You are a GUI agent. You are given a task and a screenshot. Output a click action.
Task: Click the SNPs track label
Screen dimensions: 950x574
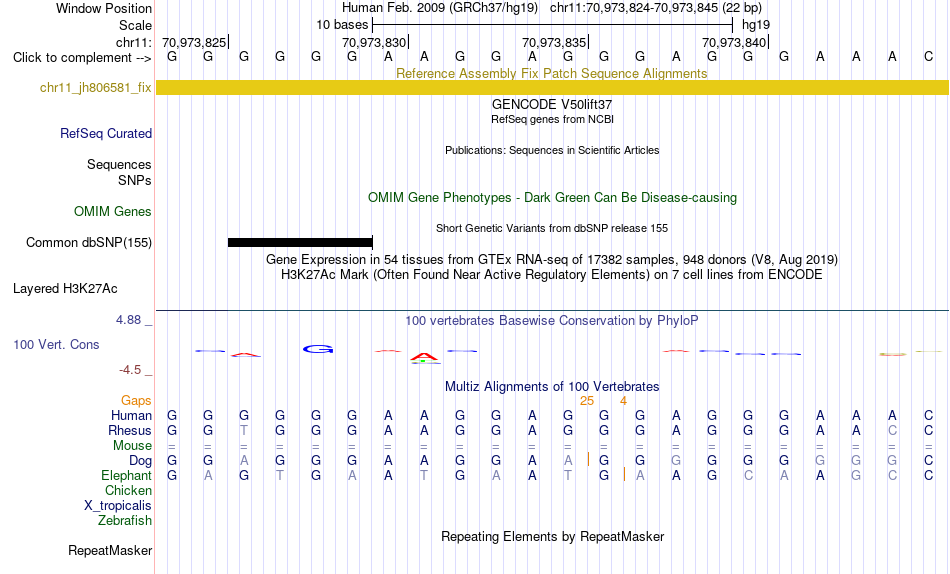point(135,181)
